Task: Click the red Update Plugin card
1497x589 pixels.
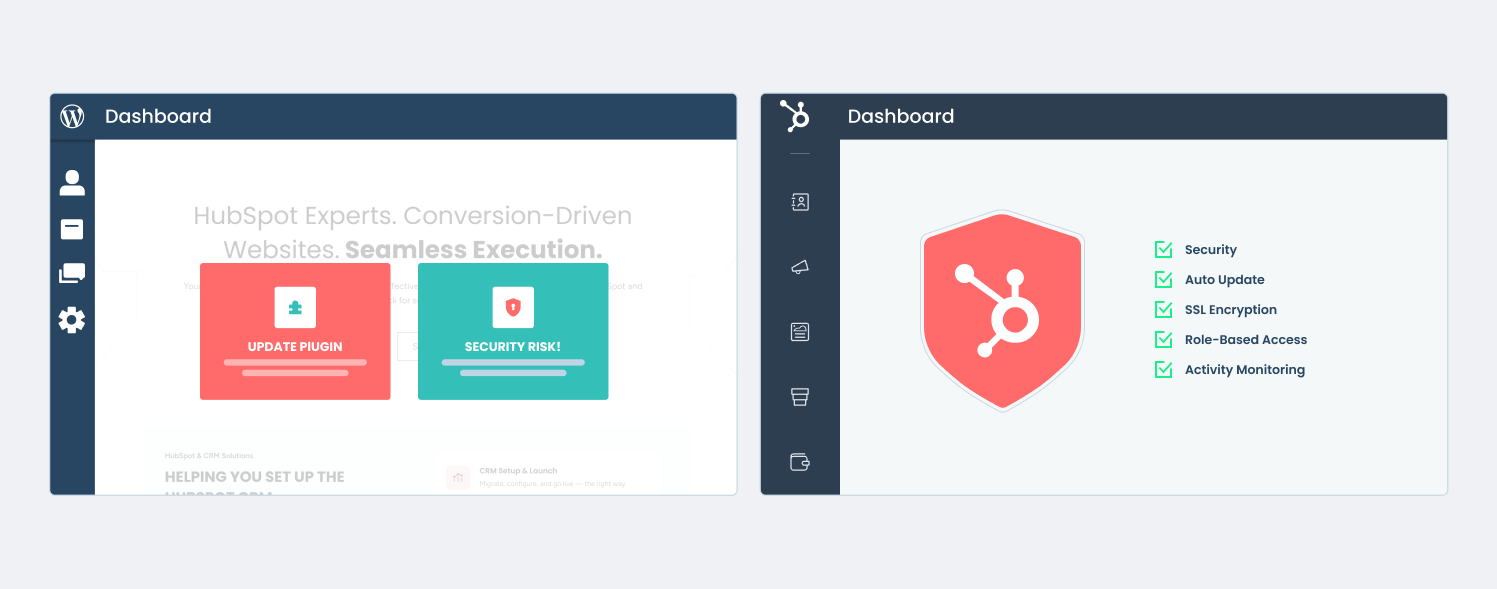Action: 295,331
